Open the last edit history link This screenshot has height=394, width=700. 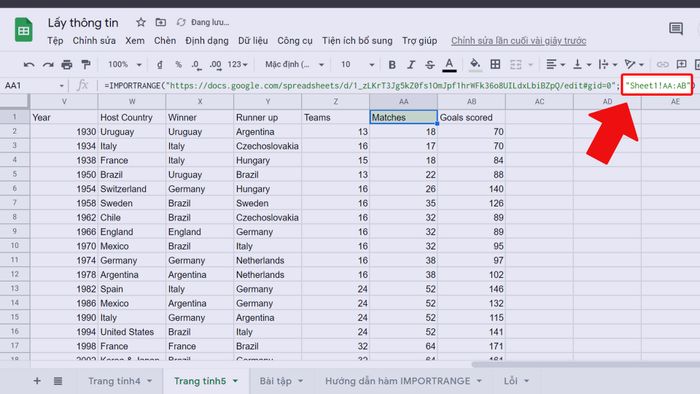pos(518,41)
